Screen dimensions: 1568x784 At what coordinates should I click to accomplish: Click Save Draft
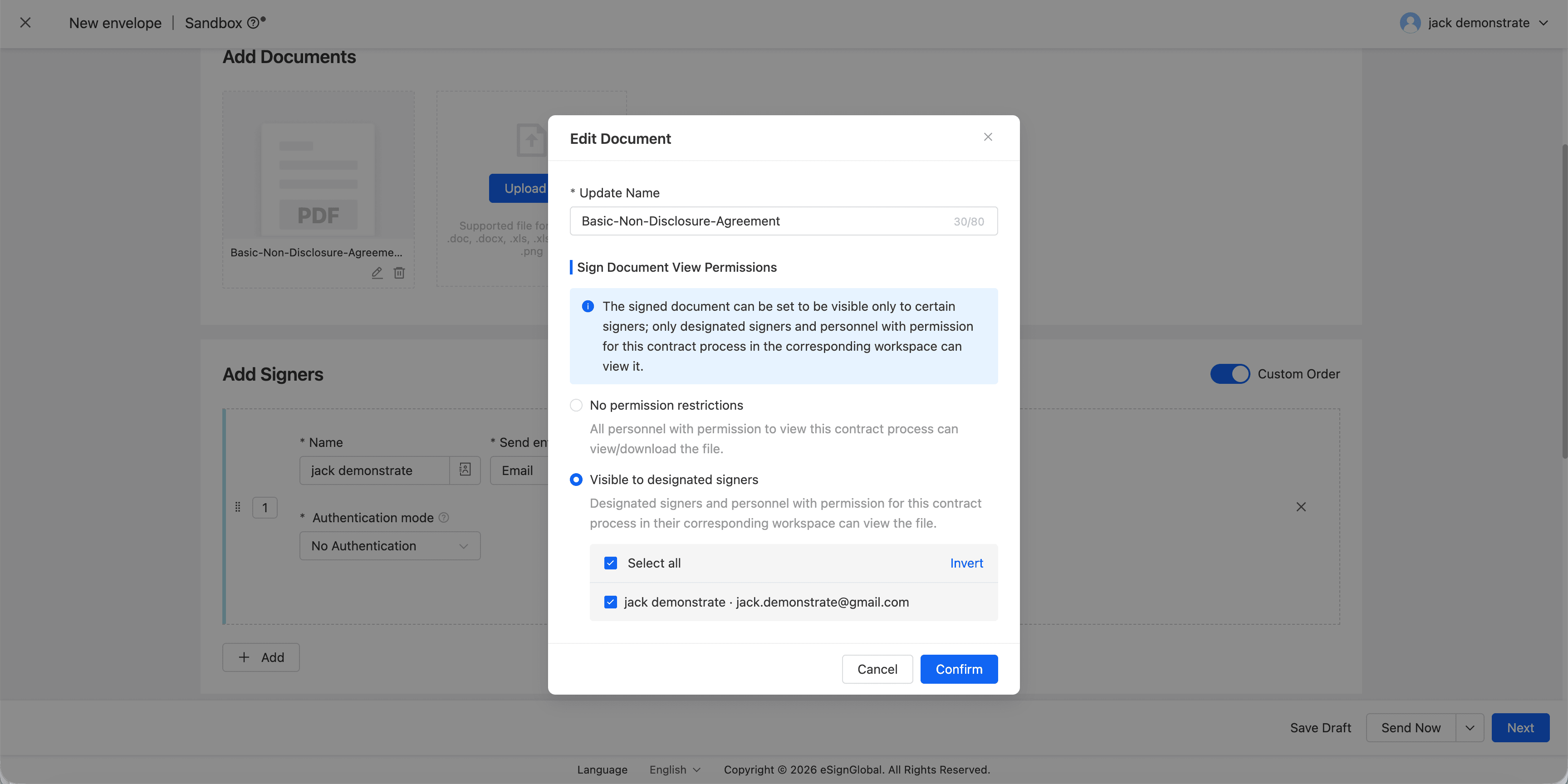(1320, 728)
